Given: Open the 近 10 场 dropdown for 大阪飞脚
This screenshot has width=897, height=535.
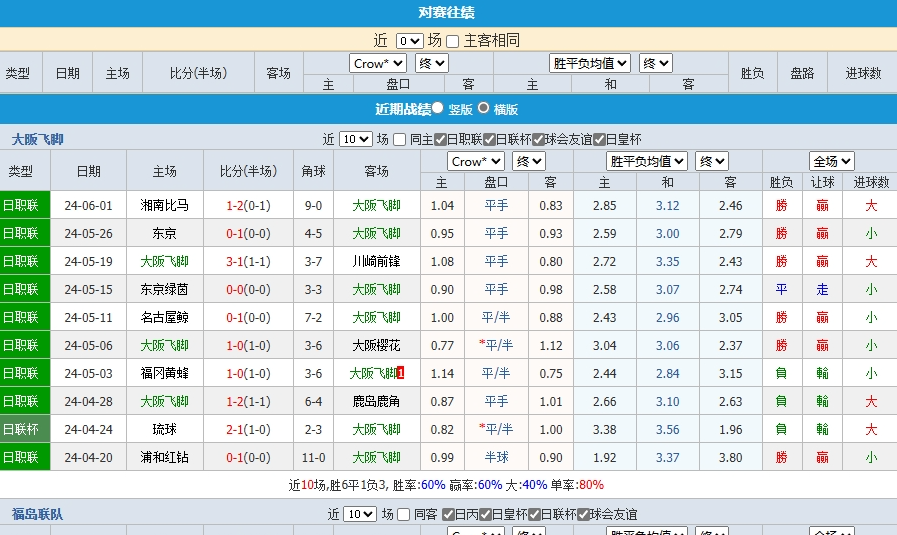Looking at the screenshot, I should pyautogui.click(x=355, y=140).
